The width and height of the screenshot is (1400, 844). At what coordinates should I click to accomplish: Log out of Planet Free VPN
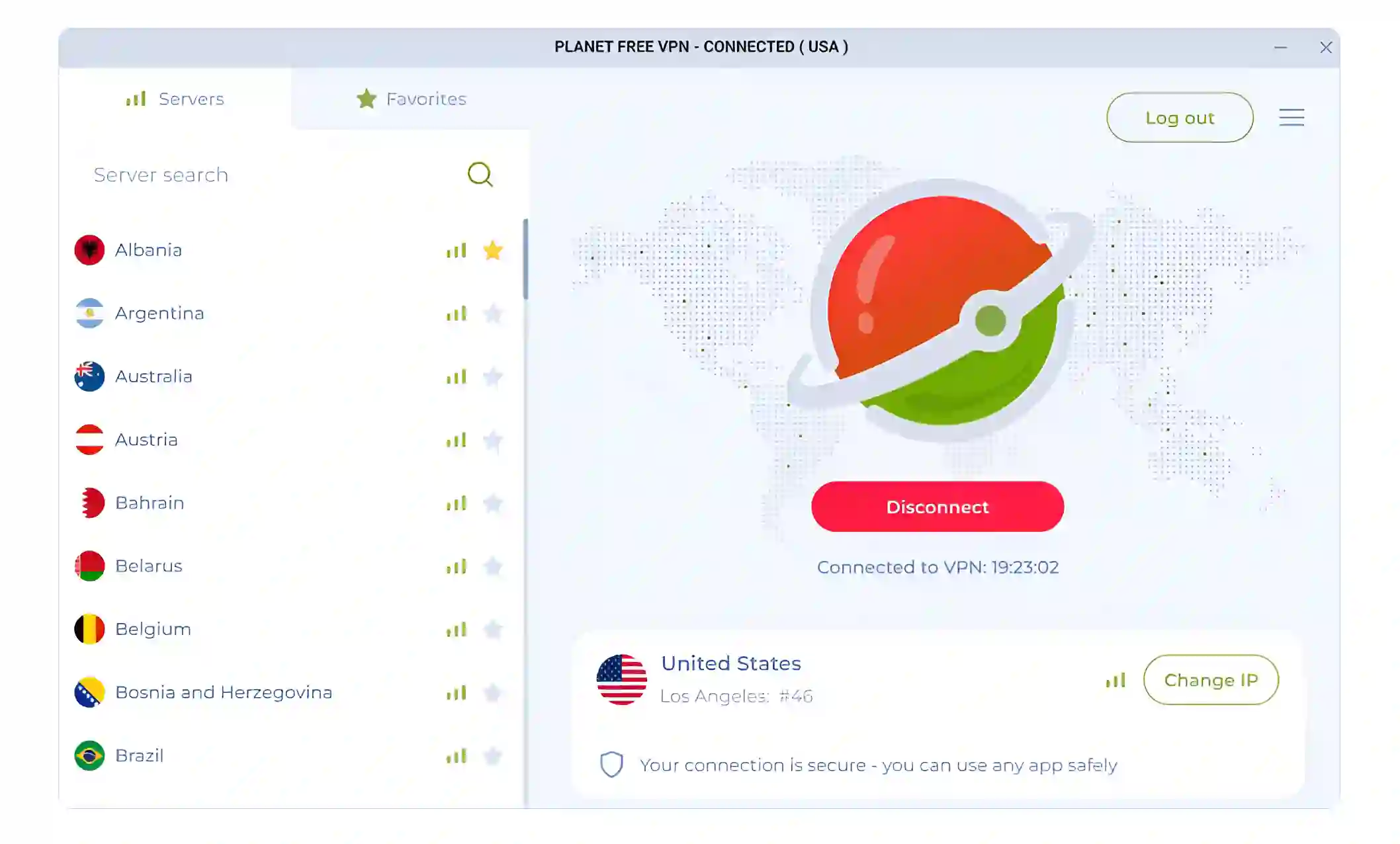[x=1180, y=117]
